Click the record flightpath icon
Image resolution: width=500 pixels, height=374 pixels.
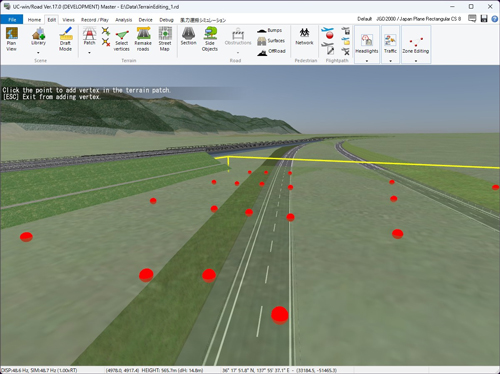(x=328, y=33)
